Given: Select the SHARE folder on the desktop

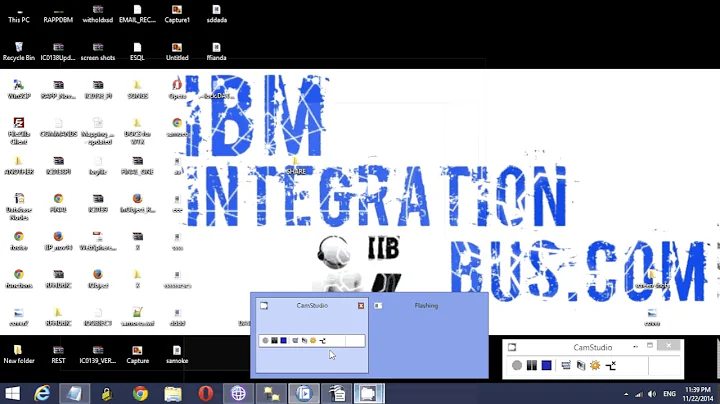Looking at the screenshot, I should (x=296, y=166).
